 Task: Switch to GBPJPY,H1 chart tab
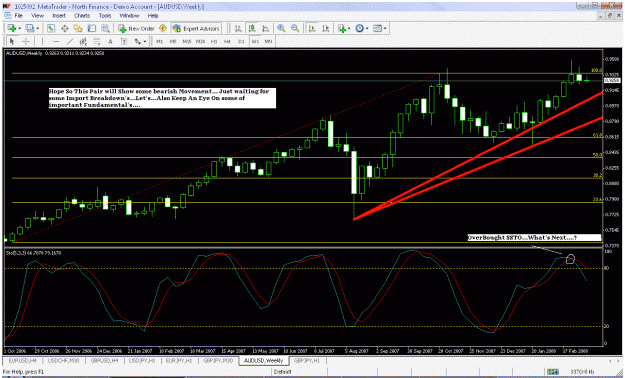click(307, 360)
